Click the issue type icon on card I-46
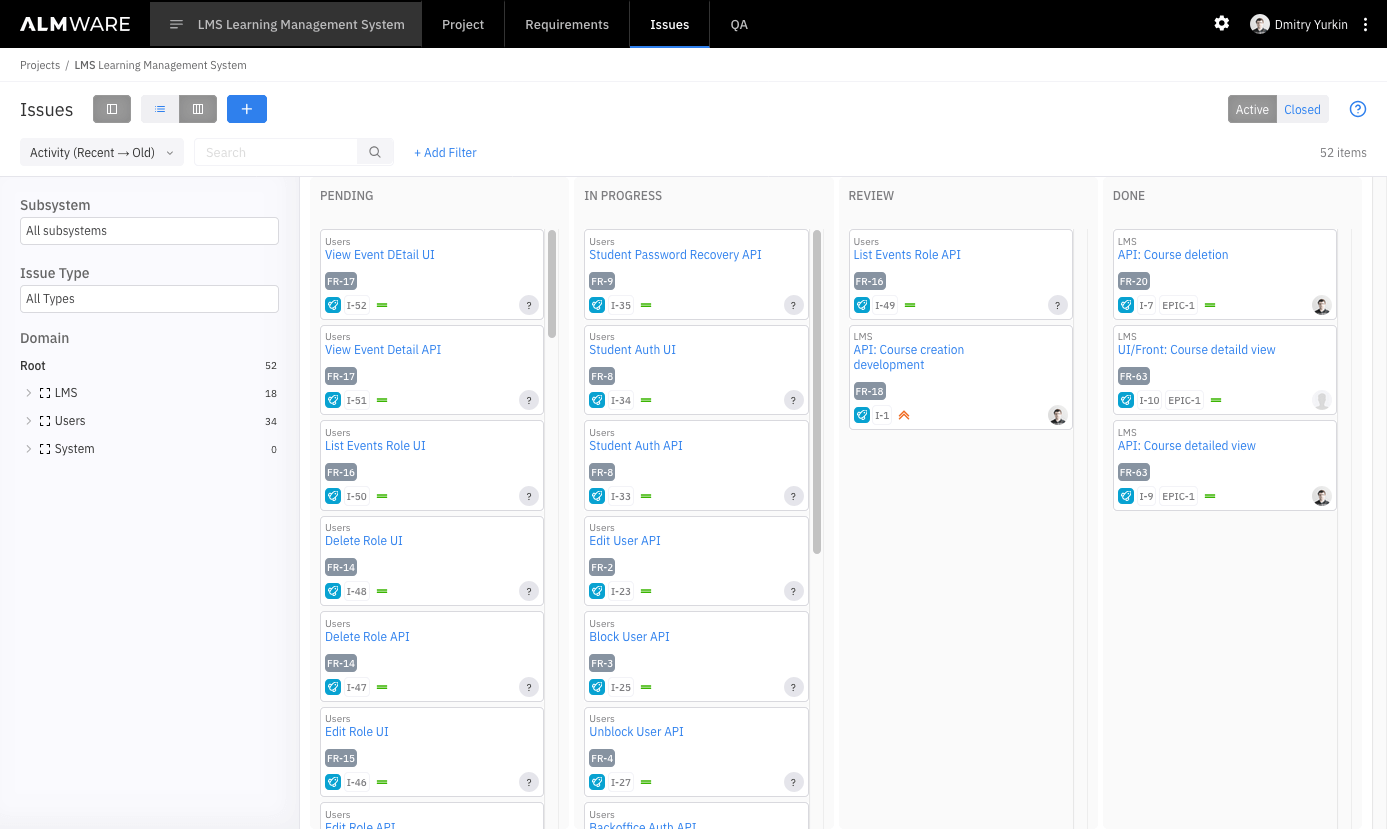 tap(333, 782)
